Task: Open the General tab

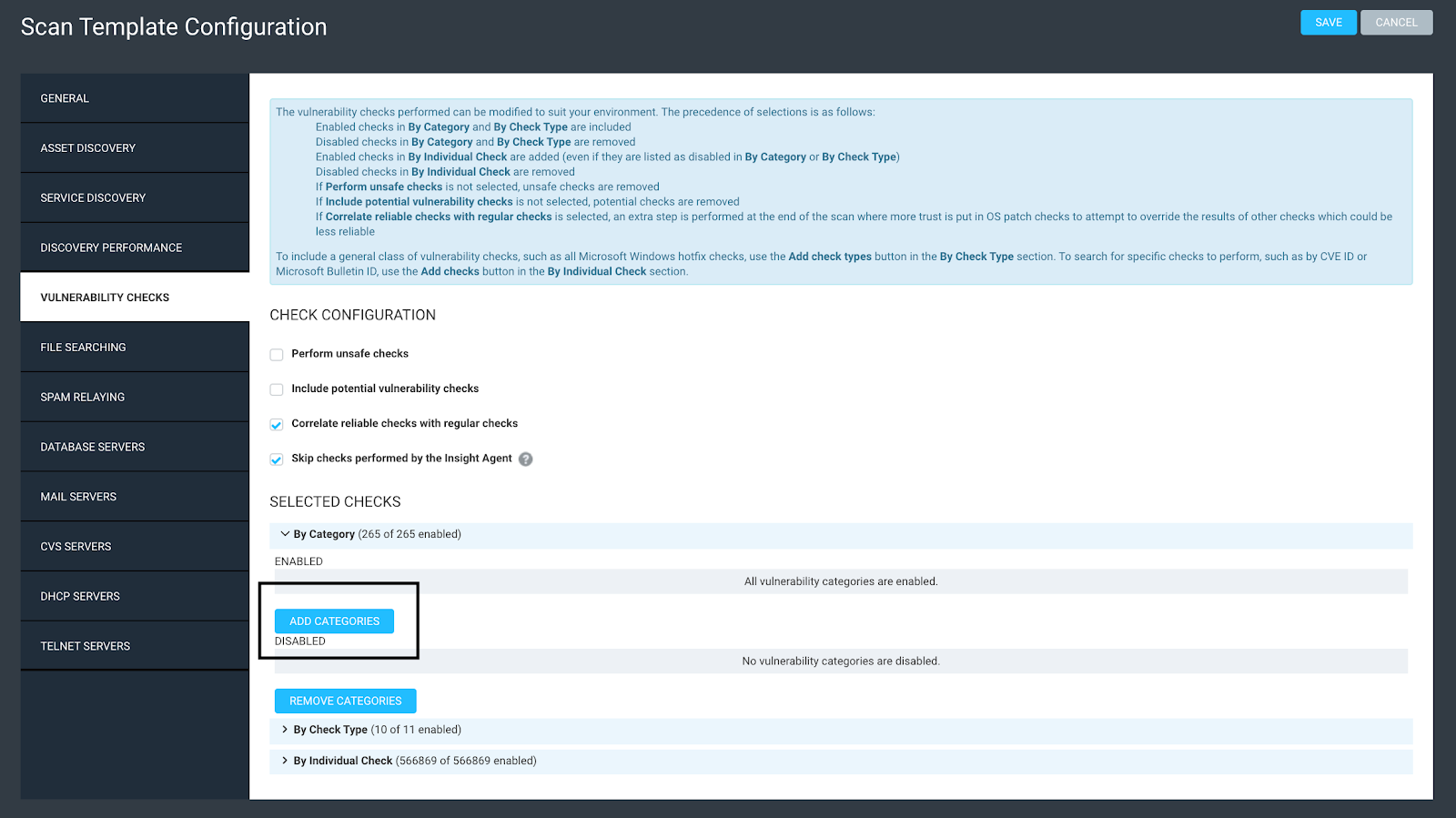Action: click(x=135, y=98)
